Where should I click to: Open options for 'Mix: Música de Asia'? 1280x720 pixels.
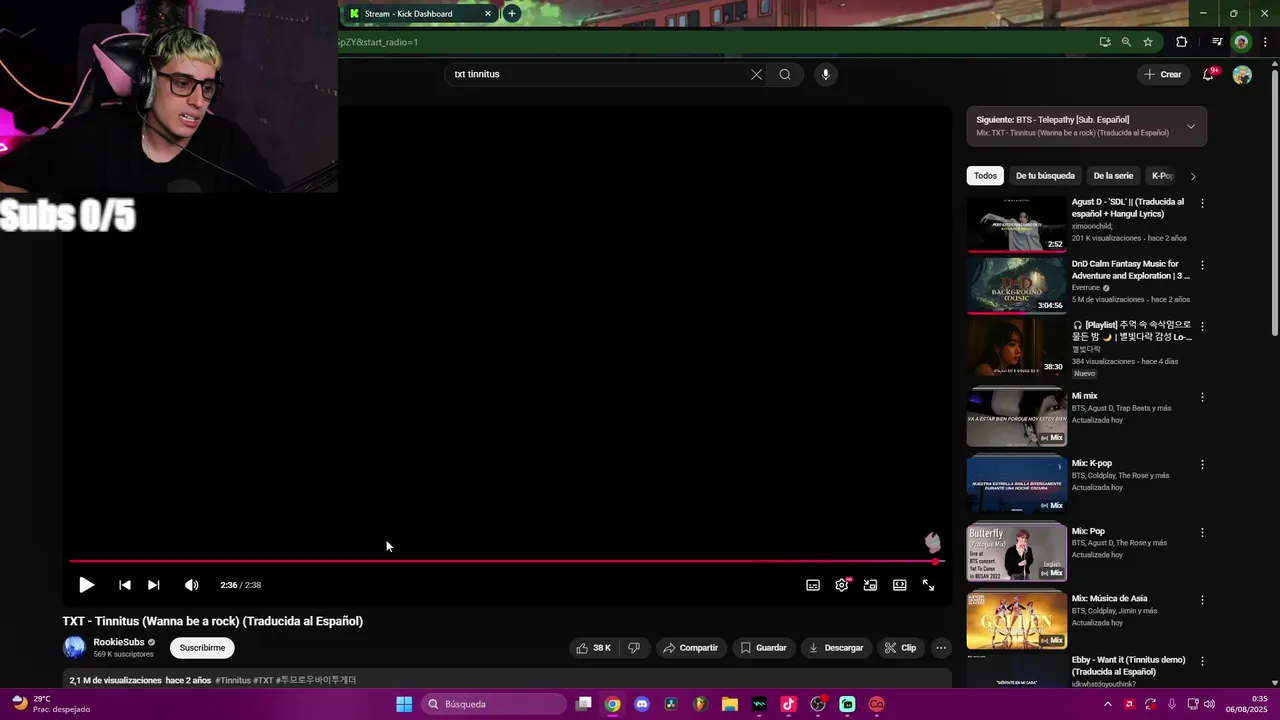point(1202,600)
